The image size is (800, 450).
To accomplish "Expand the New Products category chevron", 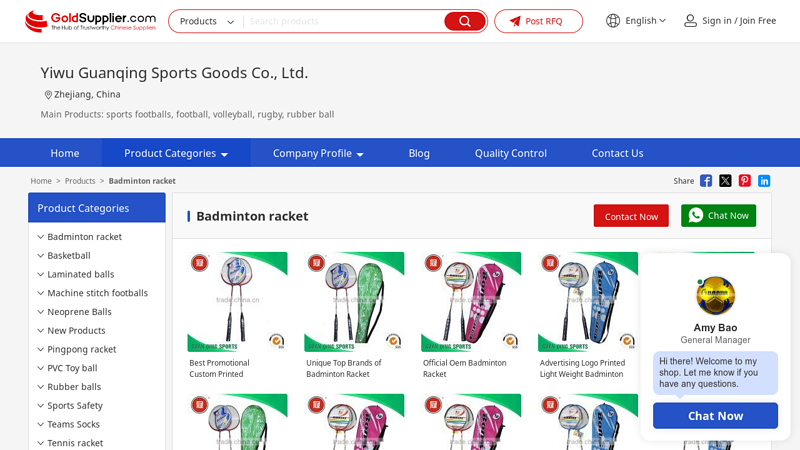I will point(40,331).
